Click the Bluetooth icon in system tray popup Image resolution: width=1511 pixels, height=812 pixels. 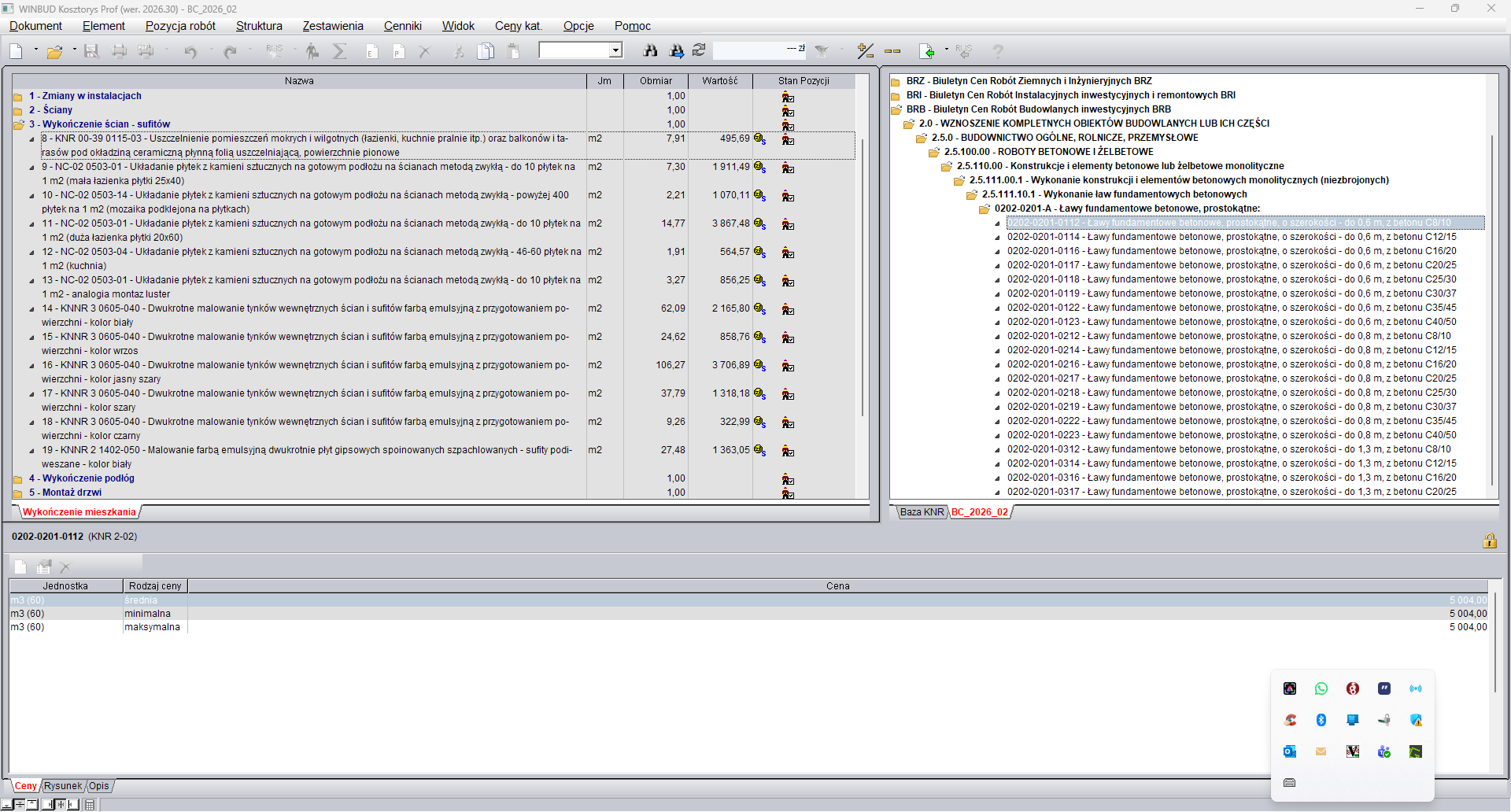pos(1321,721)
